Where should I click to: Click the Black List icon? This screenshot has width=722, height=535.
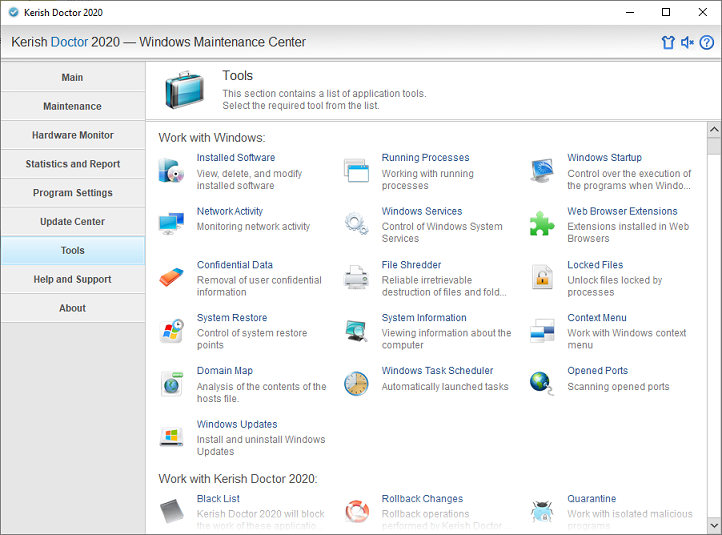click(171, 511)
